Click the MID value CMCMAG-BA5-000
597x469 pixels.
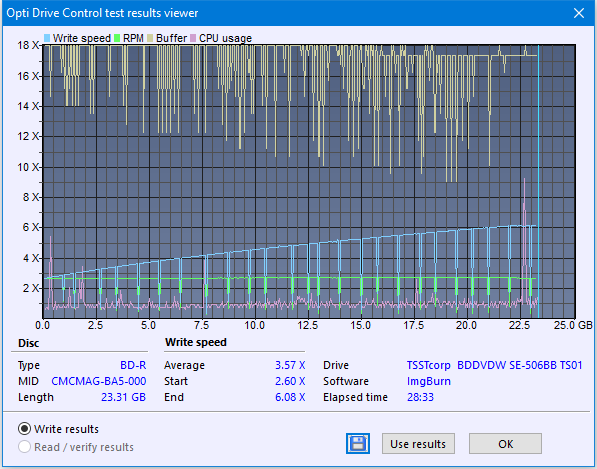(x=99, y=381)
